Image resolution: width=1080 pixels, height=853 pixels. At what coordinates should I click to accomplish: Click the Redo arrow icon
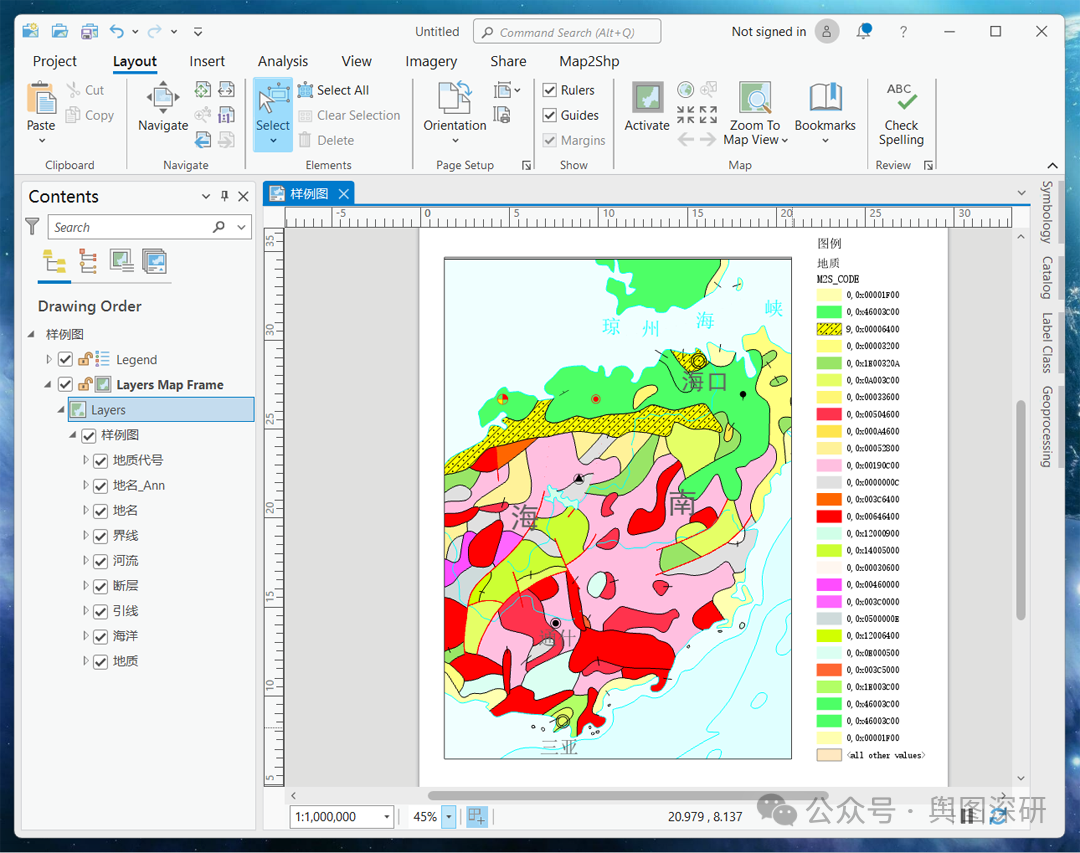tap(155, 31)
